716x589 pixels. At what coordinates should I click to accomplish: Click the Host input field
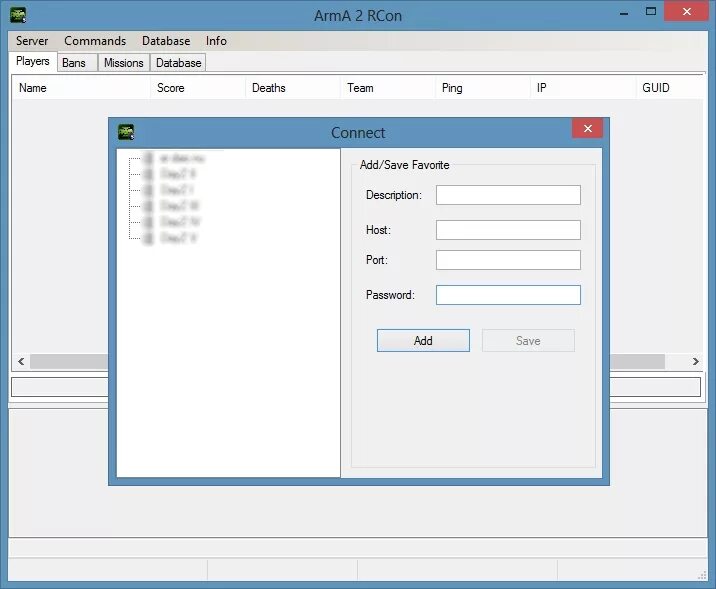(x=508, y=230)
